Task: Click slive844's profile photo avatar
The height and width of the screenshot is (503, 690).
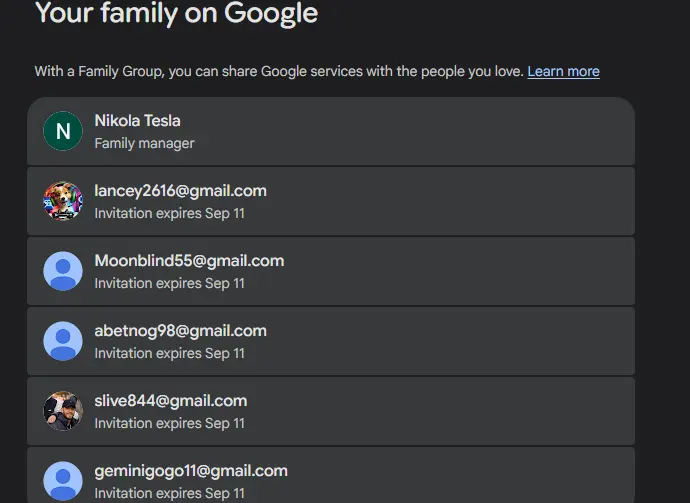Action: pos(63,411)
